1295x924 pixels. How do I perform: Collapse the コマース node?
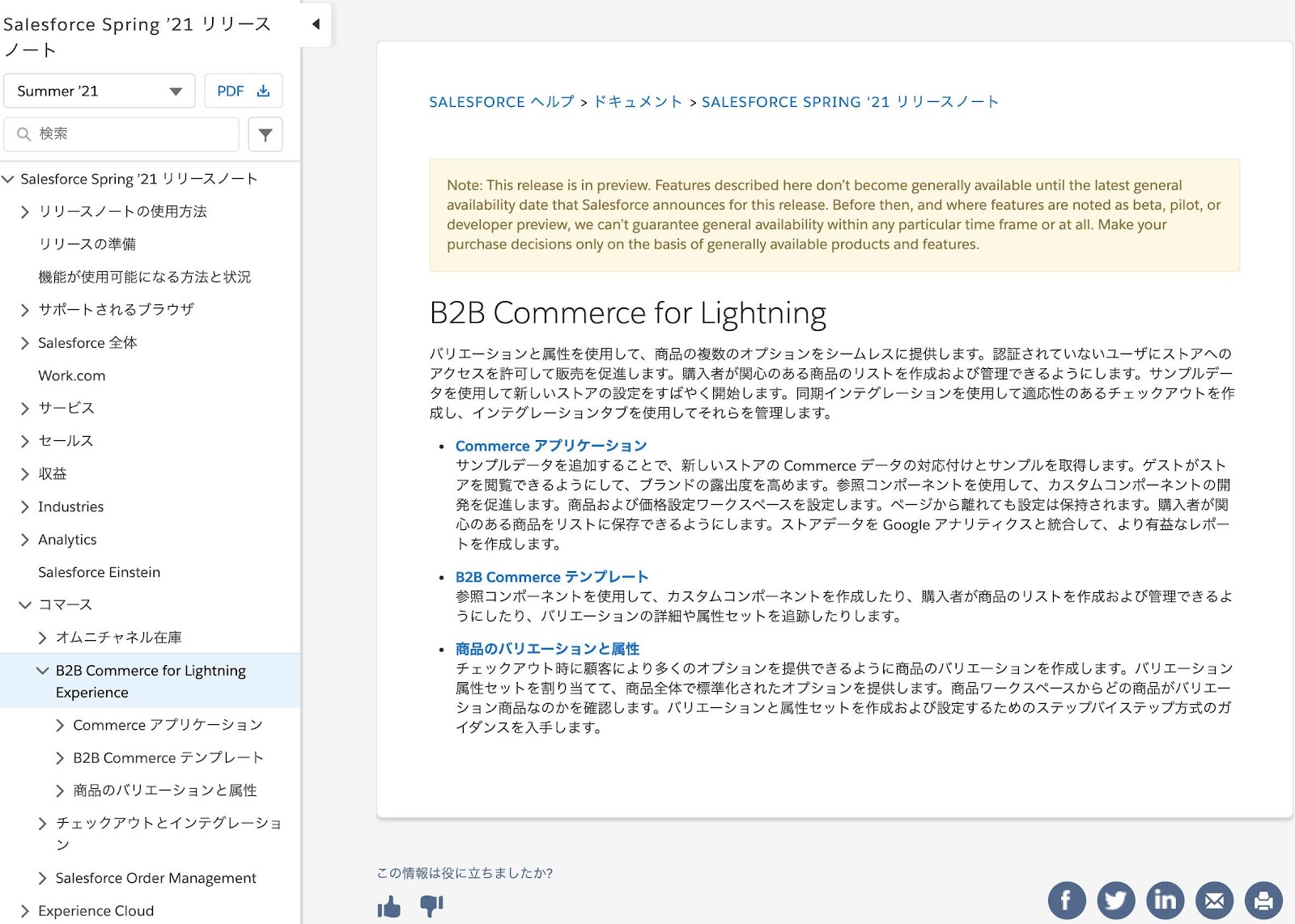pos(25,604)
